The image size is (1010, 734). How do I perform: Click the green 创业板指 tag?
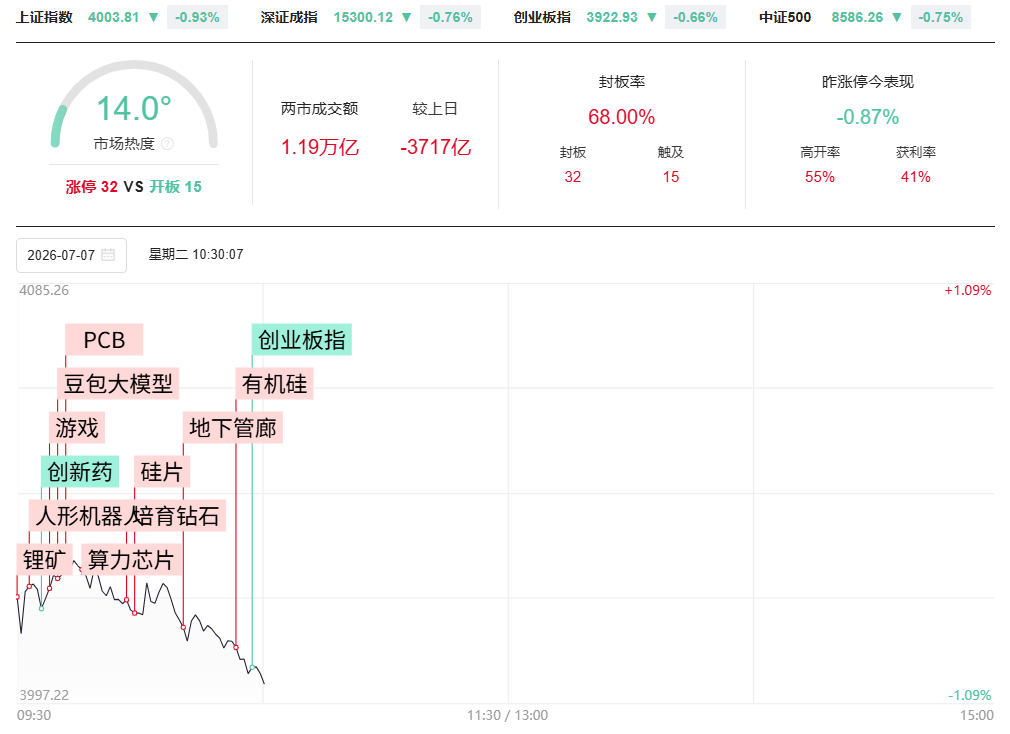[301, 339]
